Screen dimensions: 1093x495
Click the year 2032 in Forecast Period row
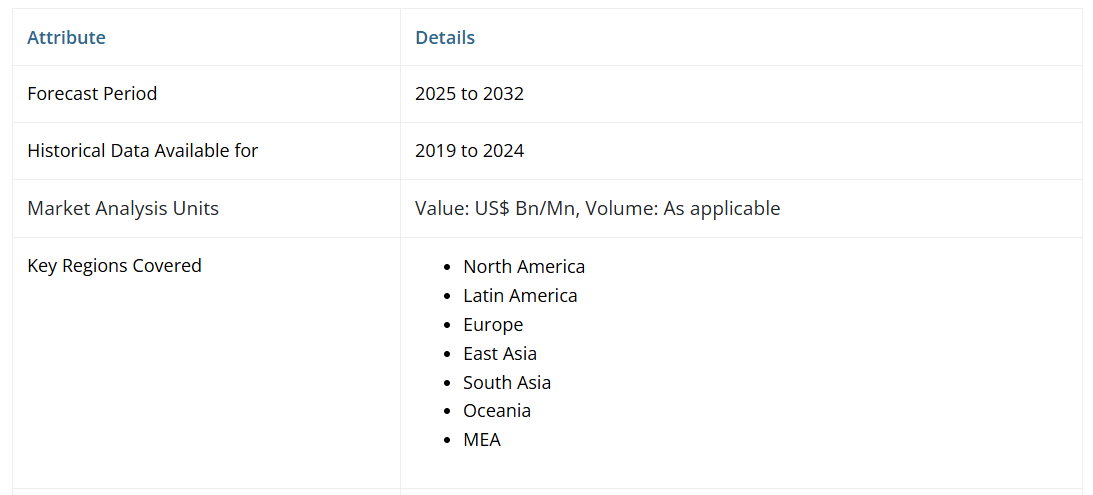tap(503, 94)
